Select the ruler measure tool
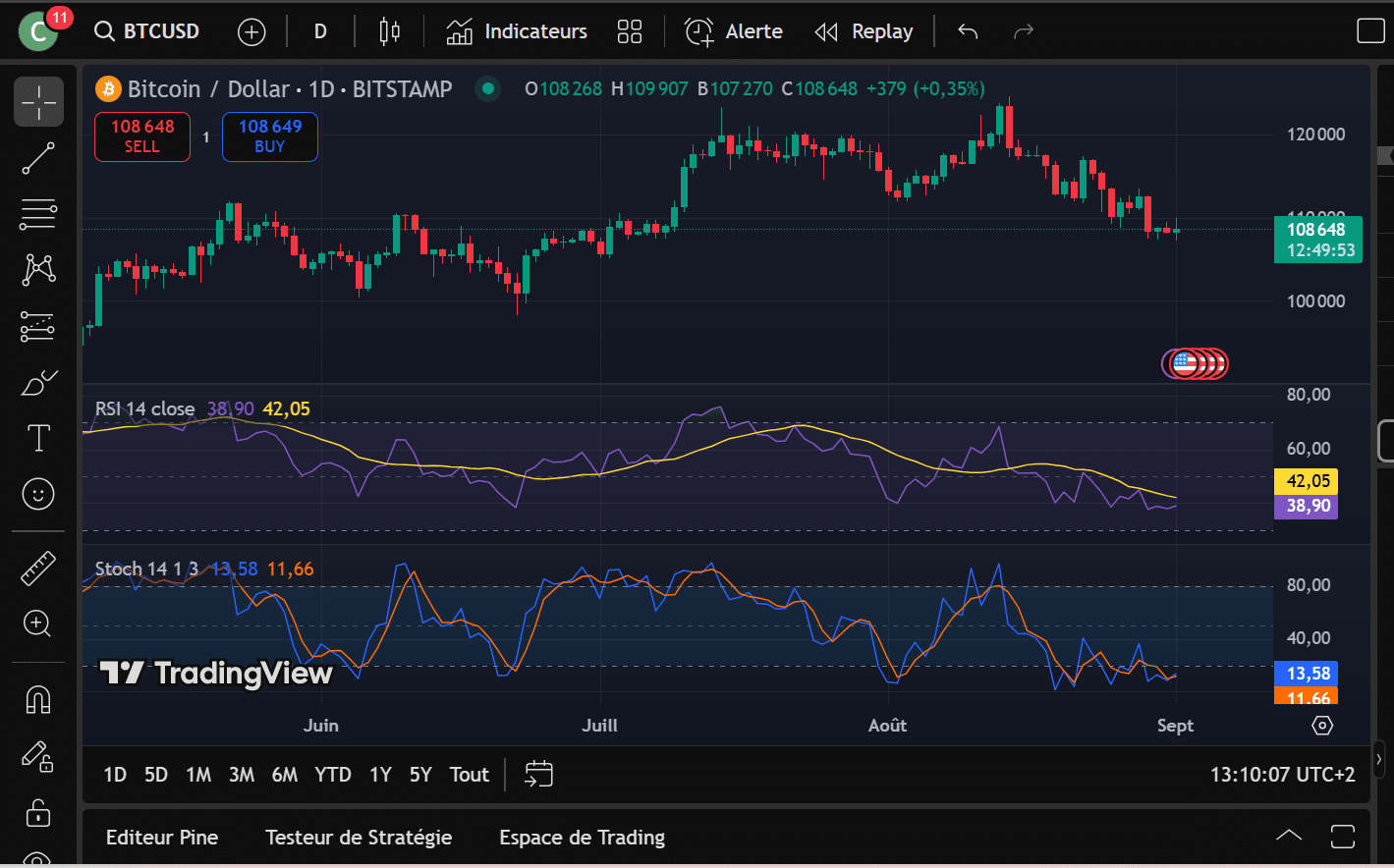Viewport: 1394px width, 868px height. pos(38,568)
